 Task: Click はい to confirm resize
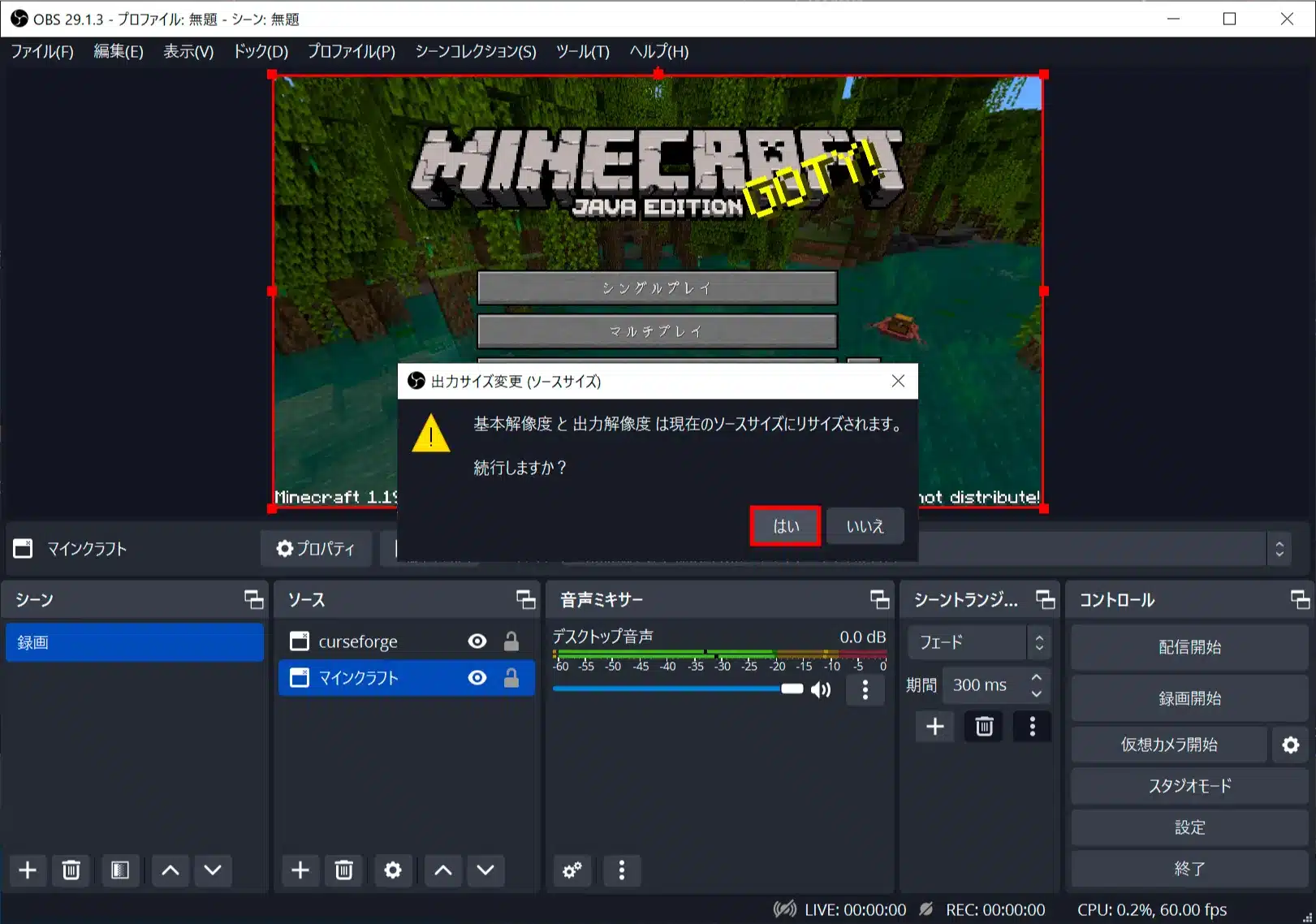tap(785, 526)
